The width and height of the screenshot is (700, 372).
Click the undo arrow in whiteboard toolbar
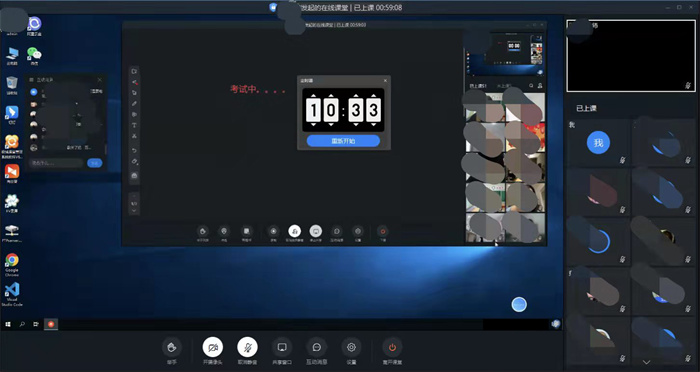click(134, 150)
